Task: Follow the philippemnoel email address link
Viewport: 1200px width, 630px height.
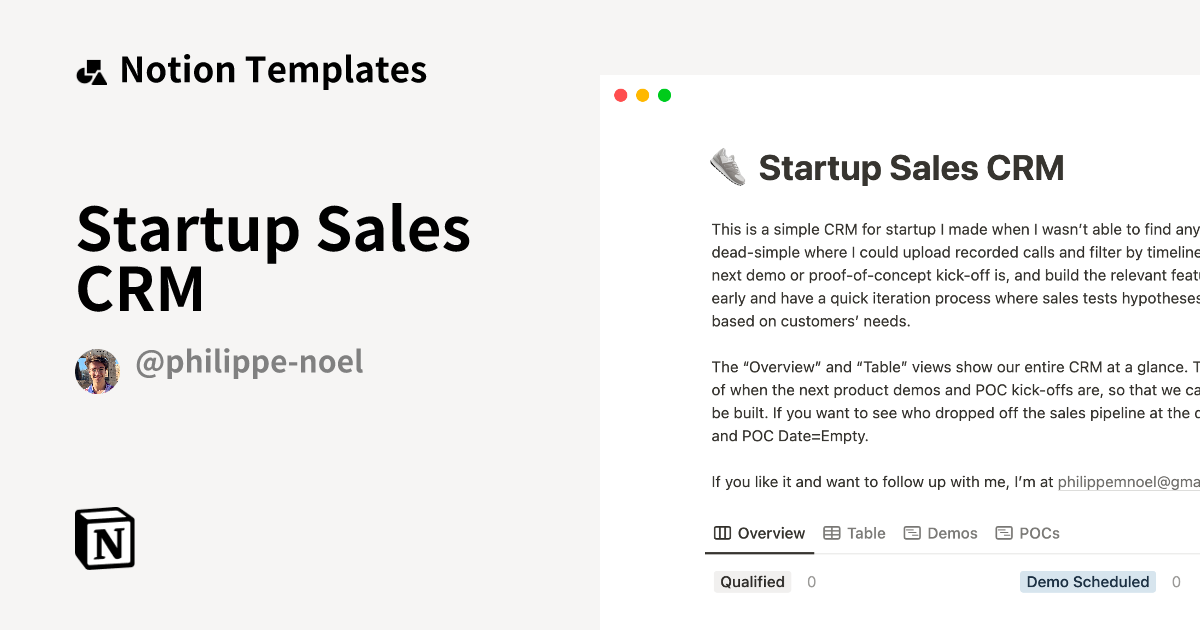Action: 1128,482
